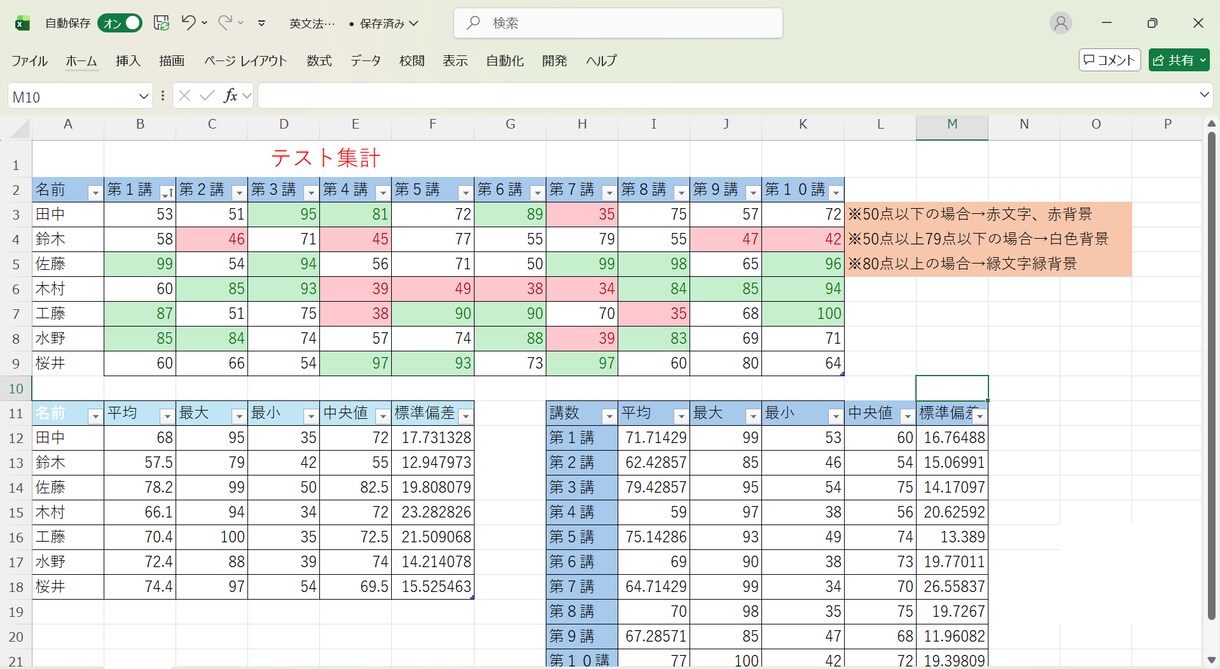This screenshot has height=669, width=1220.
Task: Click the Save icon
Action: coord(161,22)
